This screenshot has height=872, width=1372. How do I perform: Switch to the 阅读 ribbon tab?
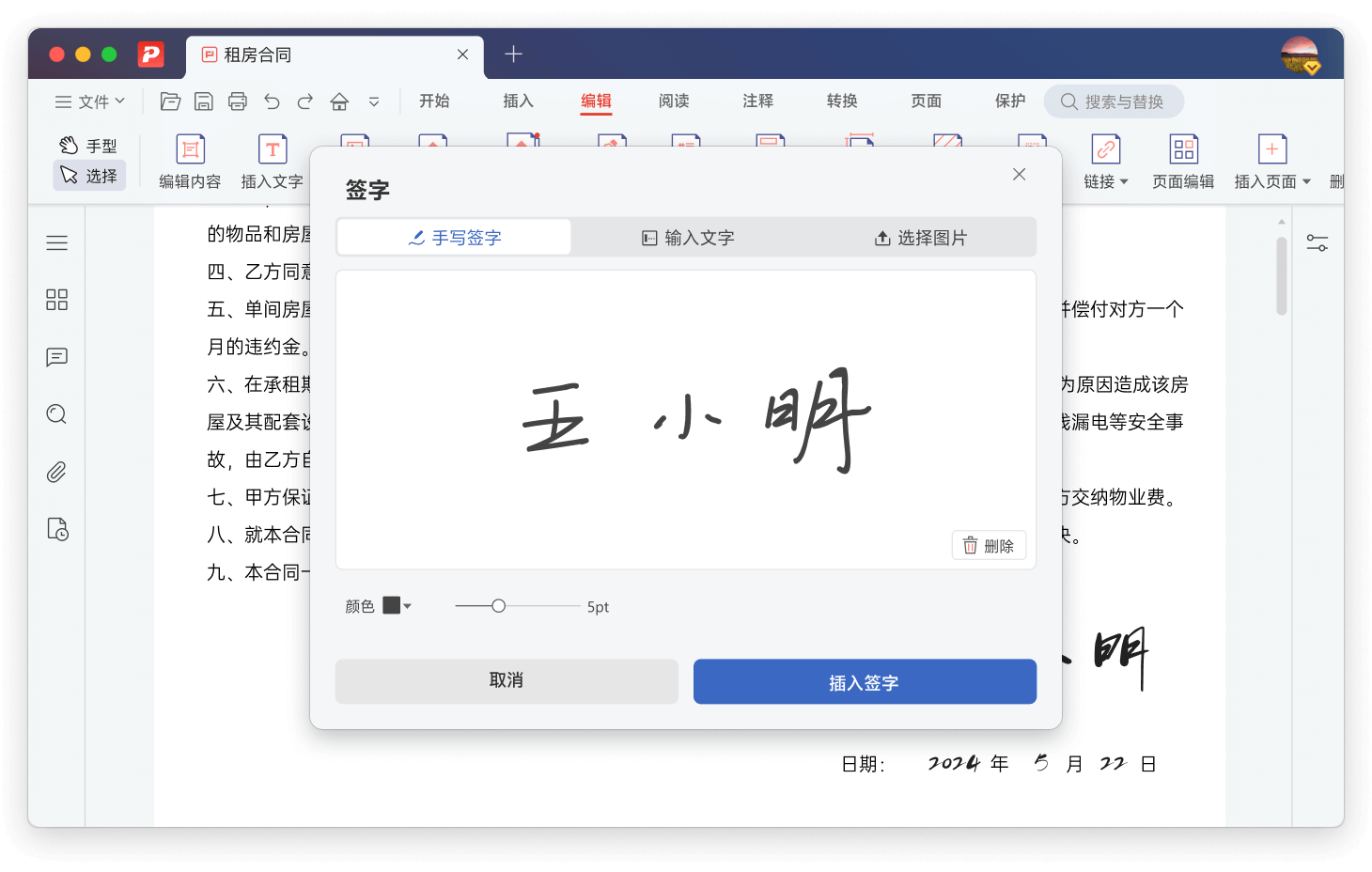click(674, 101)
